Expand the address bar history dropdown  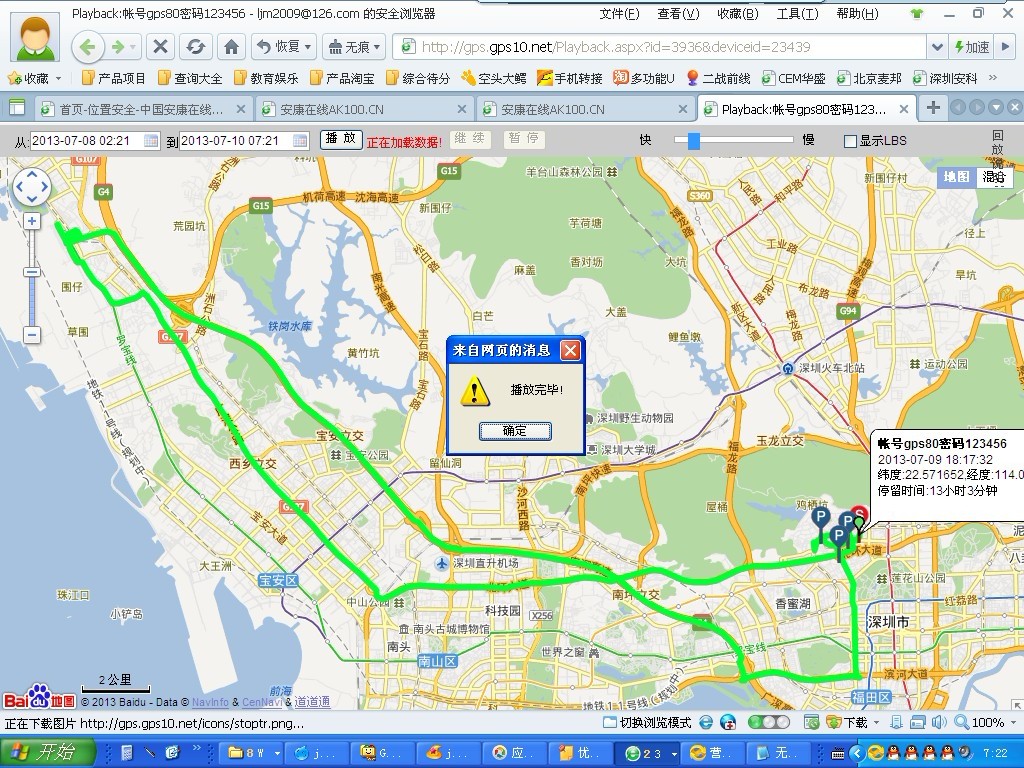coord(936,47)
